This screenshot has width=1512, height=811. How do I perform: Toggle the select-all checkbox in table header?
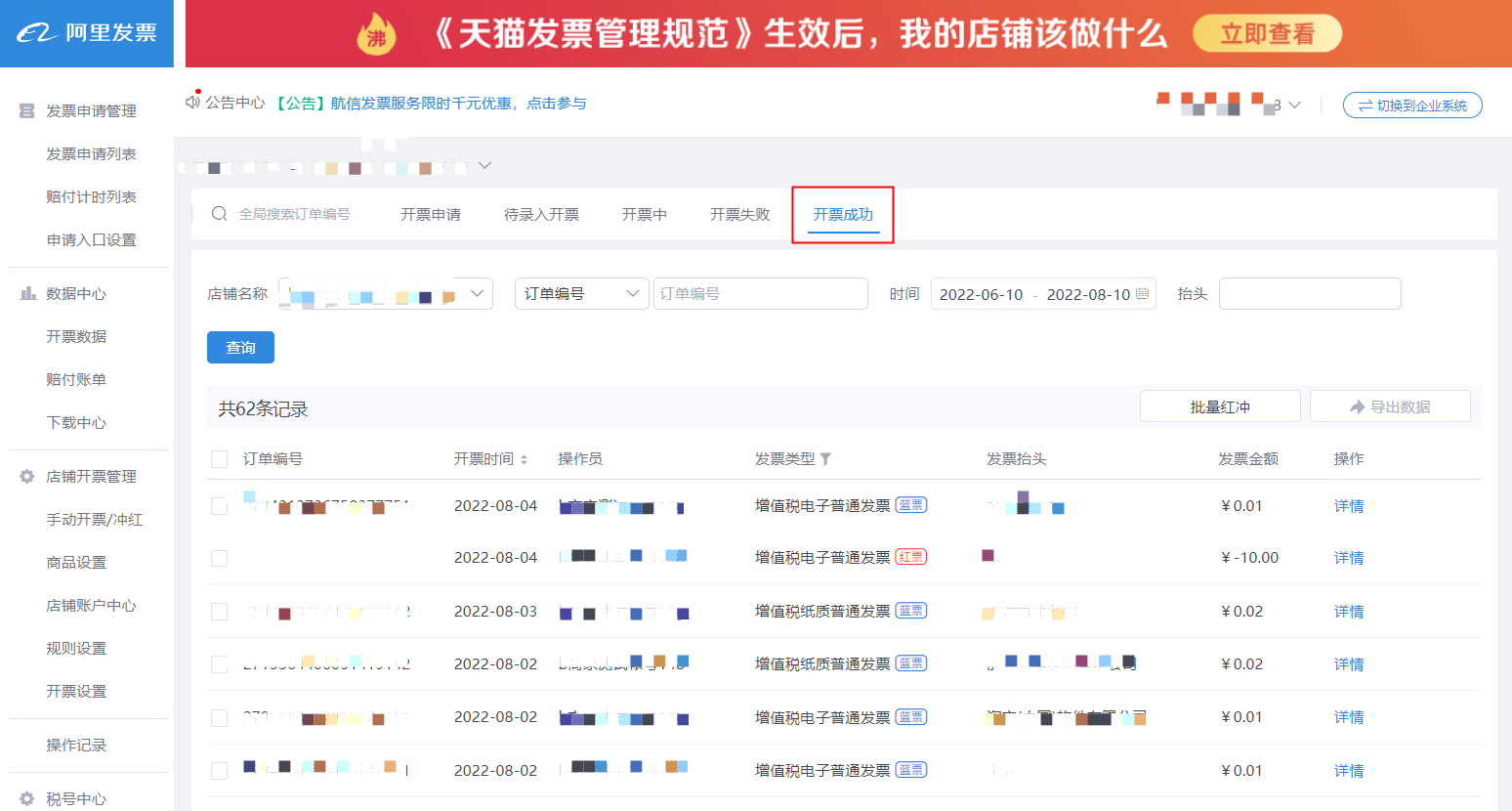click(220, 459)
